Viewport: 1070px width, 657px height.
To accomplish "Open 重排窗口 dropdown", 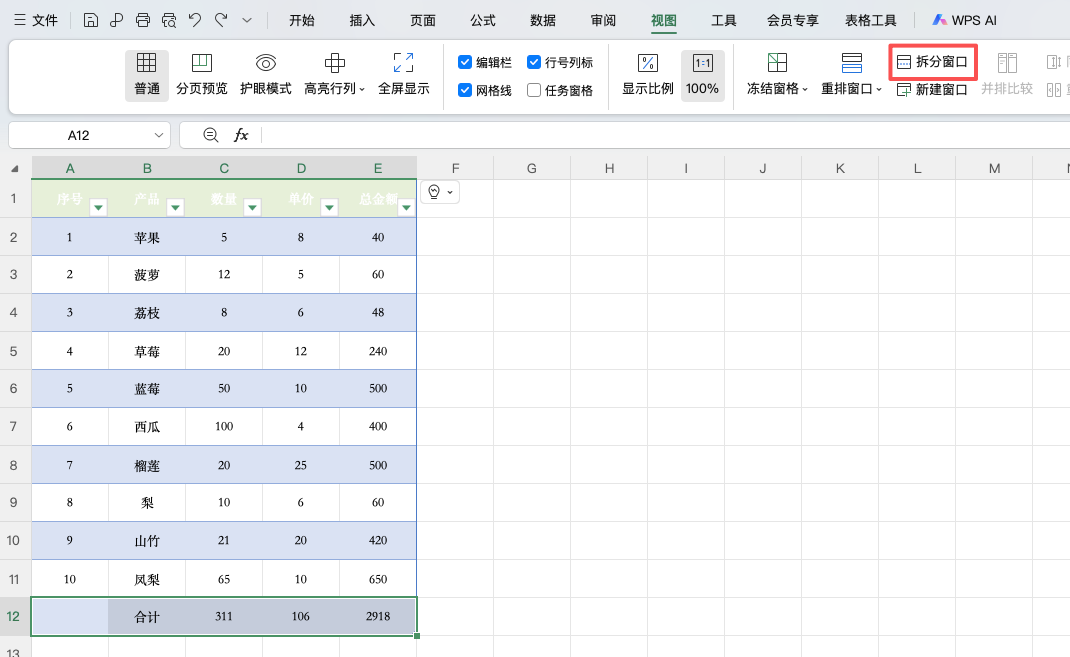I will click(851, 75).
